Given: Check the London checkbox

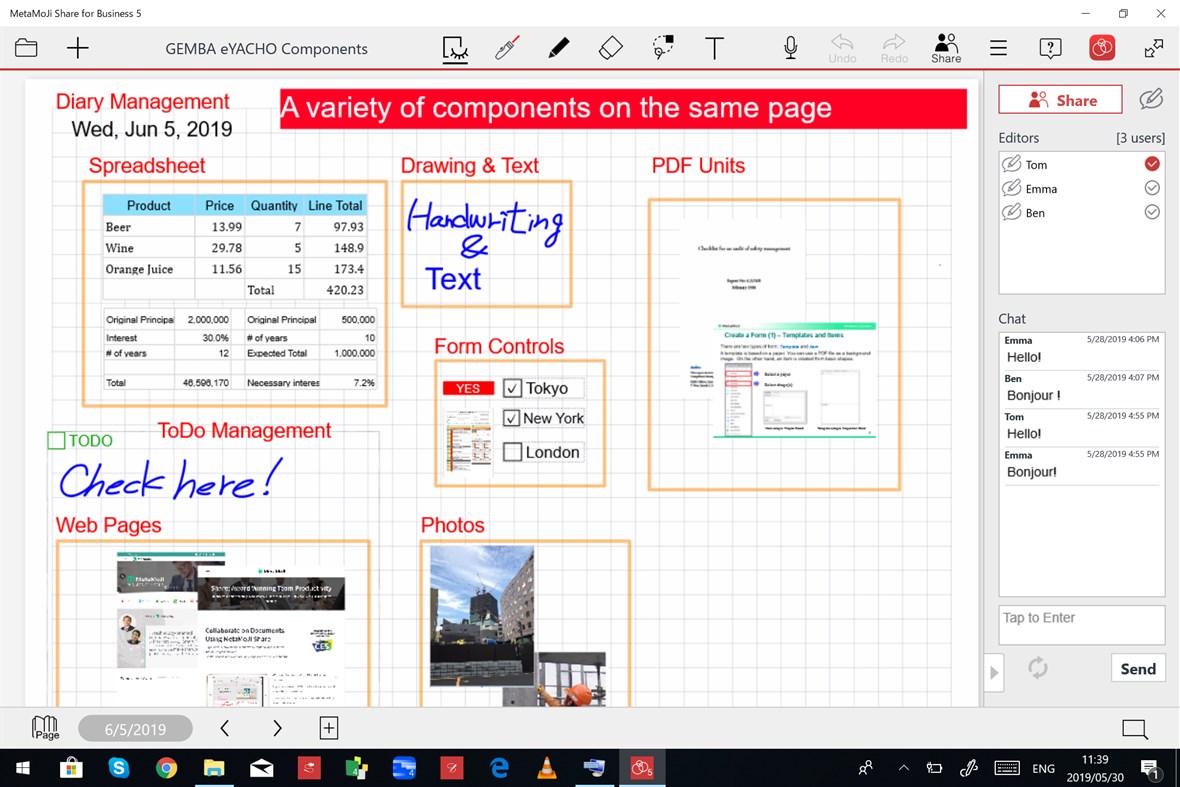Looking at the screenshot, I should coord(511,452).
